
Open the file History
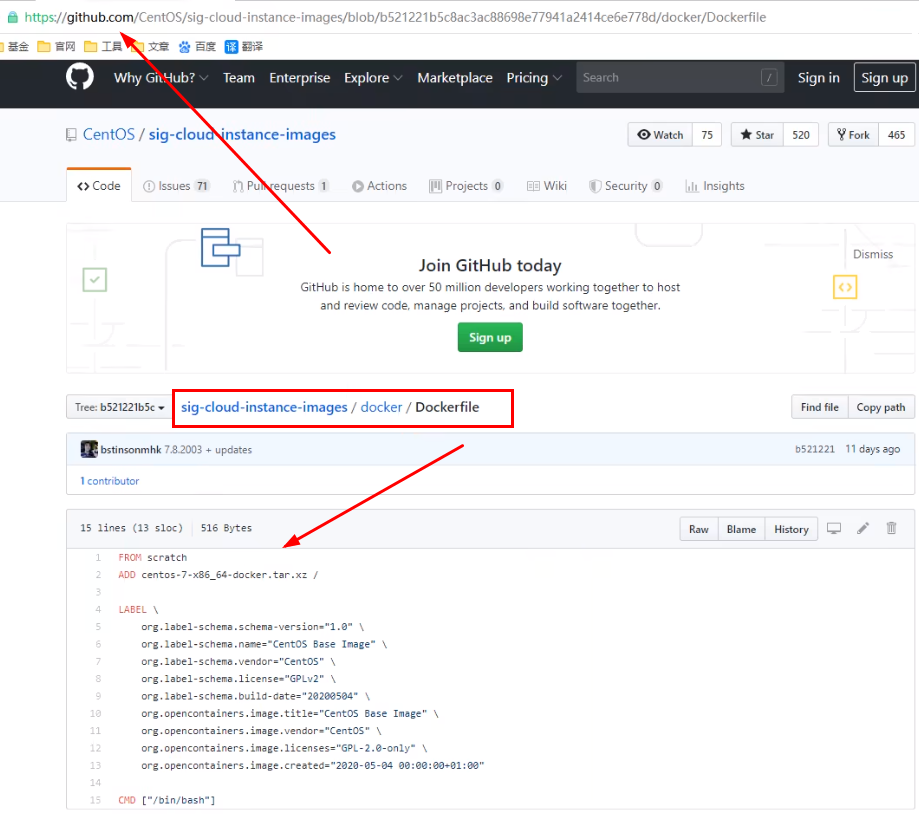[791, 529]
